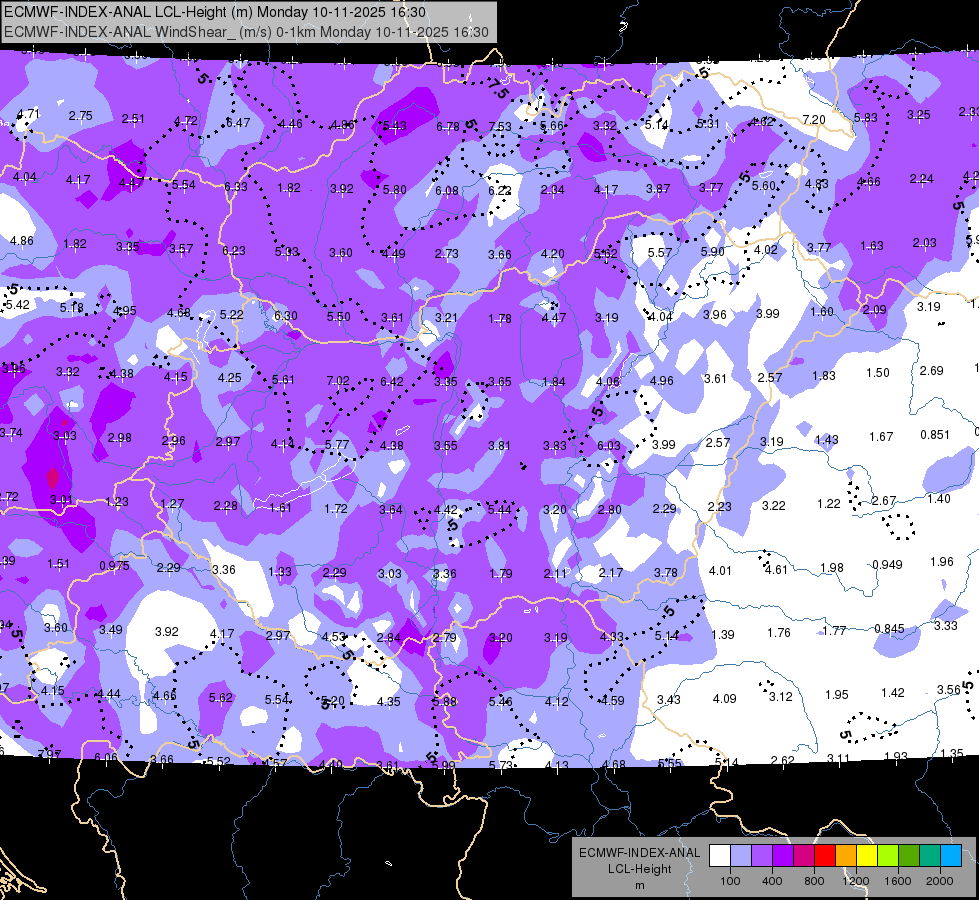
Task: Select the dark green legend swatch
Action: pos(908,855)
